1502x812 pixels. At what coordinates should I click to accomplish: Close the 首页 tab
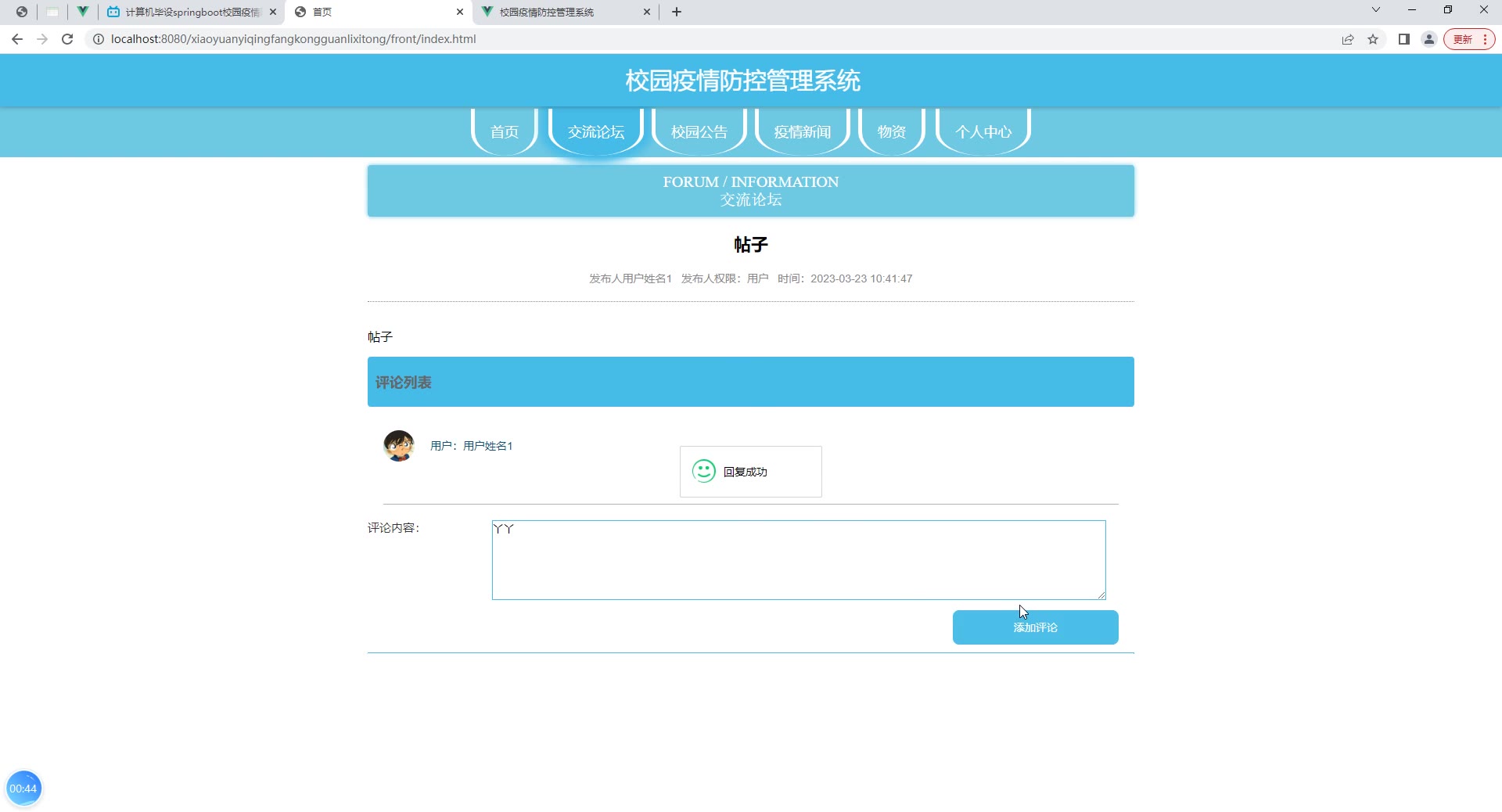pyautogui.click(x=460, y=12)
